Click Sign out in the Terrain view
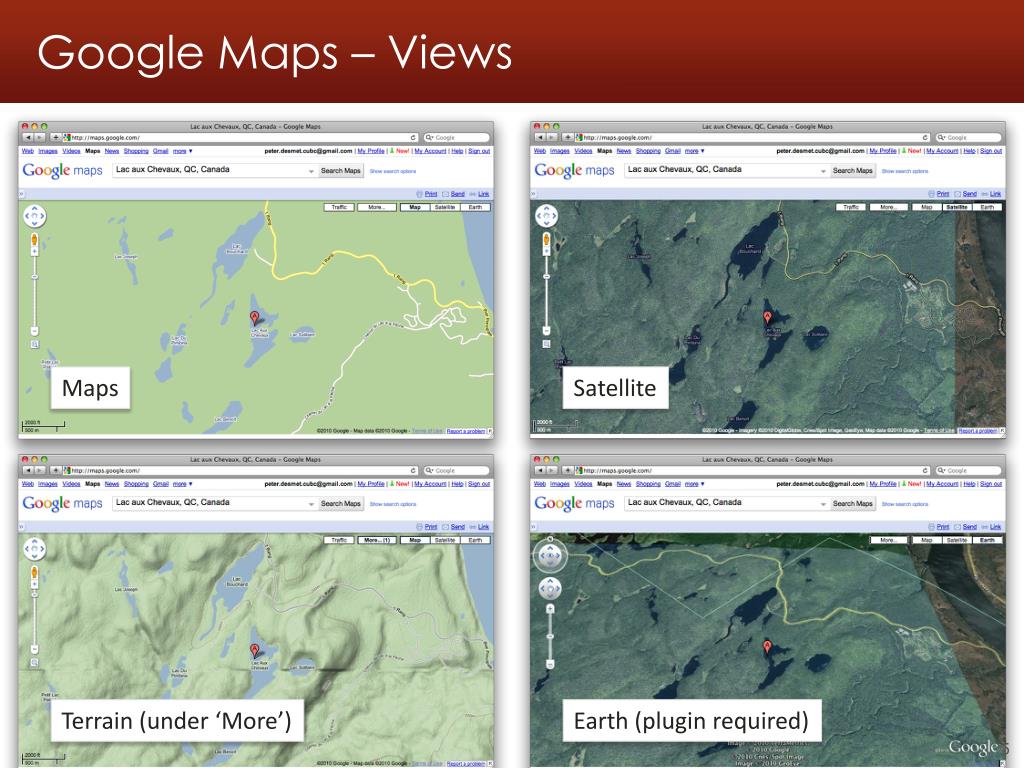 point(479,485)
